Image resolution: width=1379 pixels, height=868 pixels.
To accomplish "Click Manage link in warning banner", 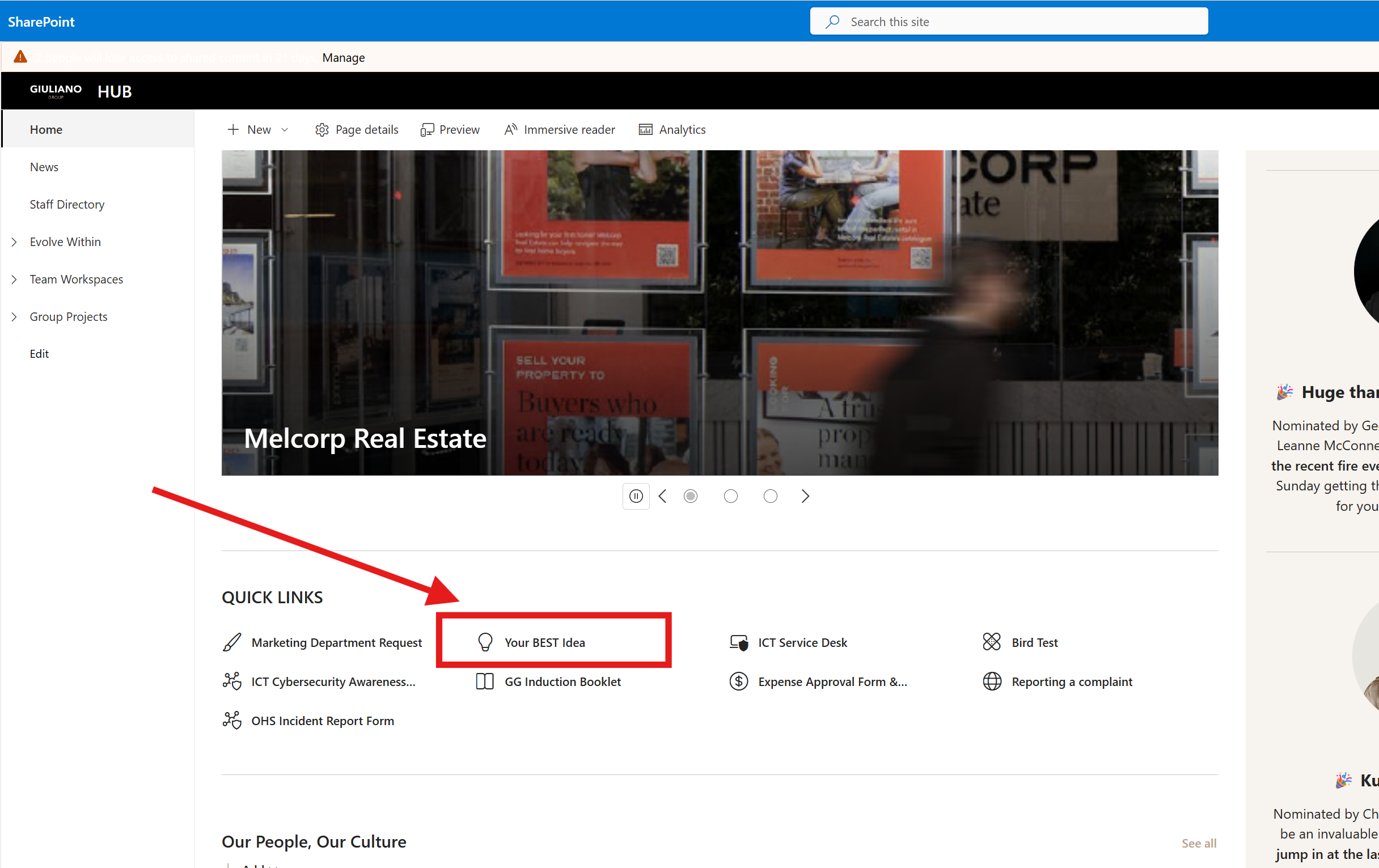I will tap(343, 57).
